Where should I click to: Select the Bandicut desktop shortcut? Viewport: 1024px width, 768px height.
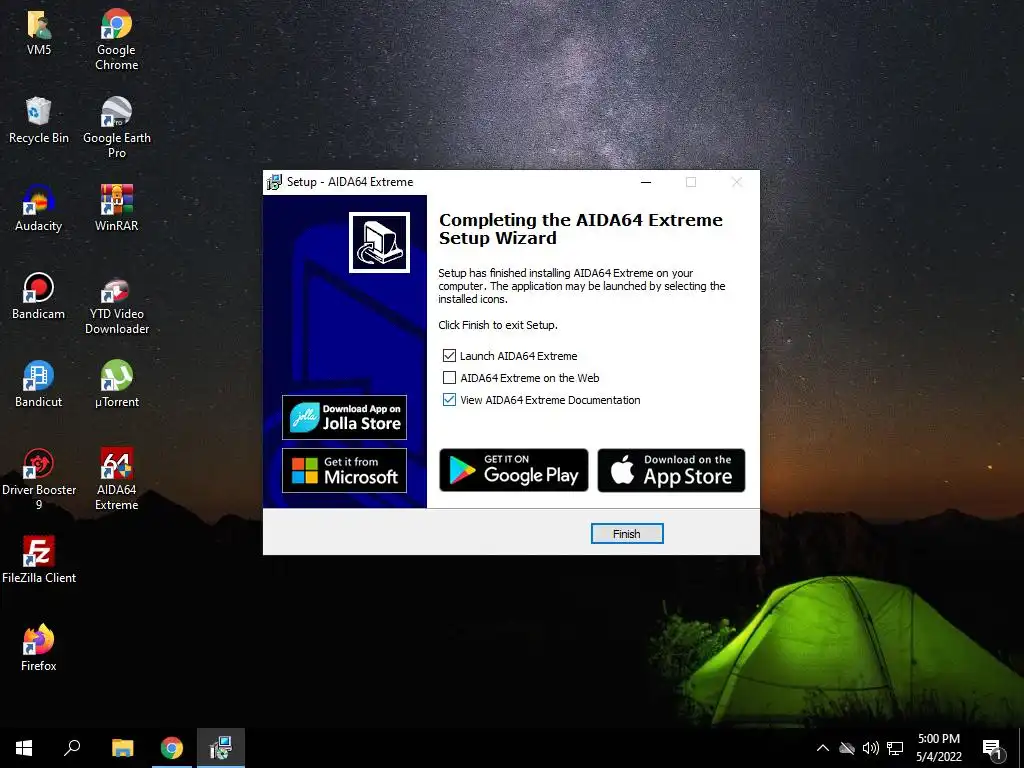39,385
